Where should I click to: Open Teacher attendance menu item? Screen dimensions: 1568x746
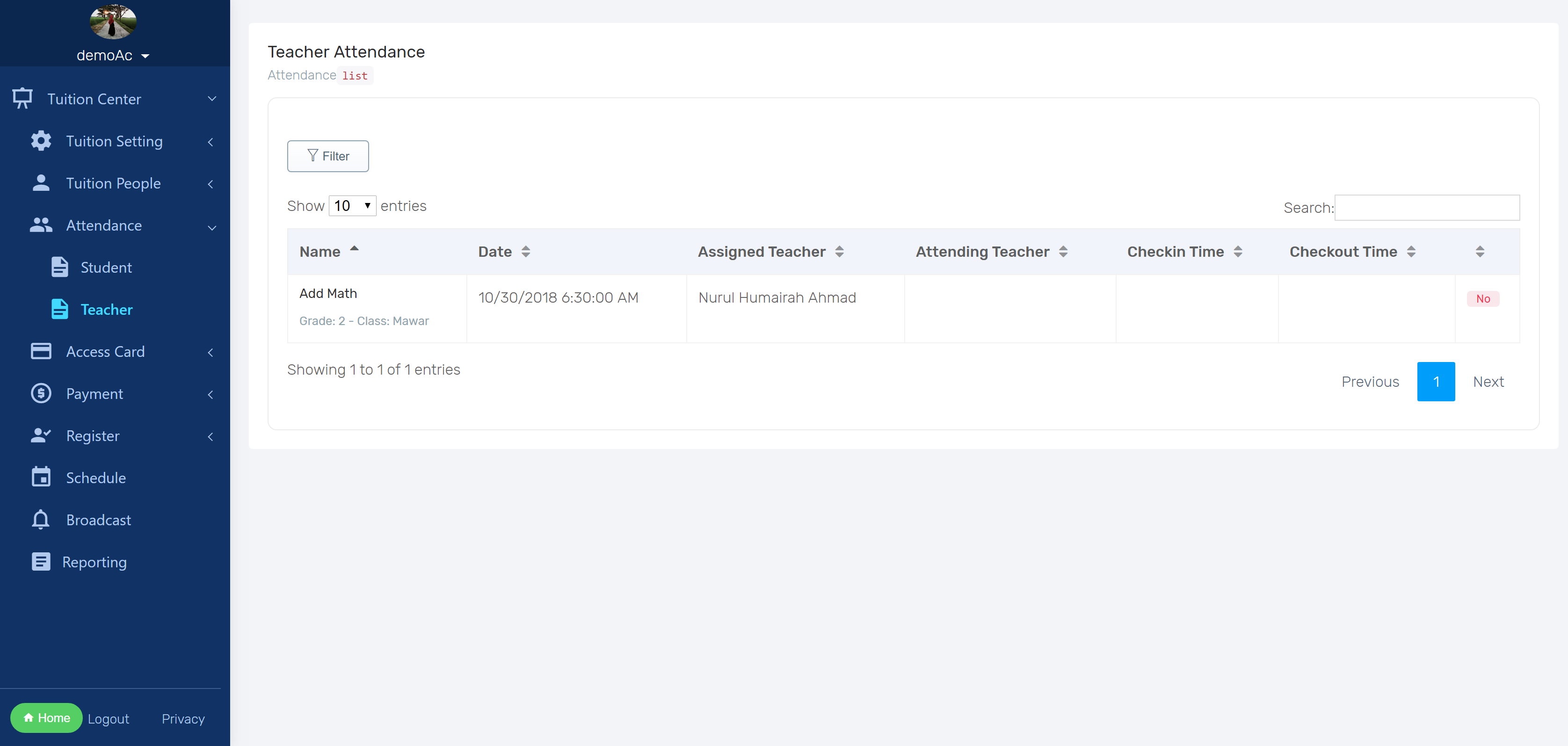point(107,309)
